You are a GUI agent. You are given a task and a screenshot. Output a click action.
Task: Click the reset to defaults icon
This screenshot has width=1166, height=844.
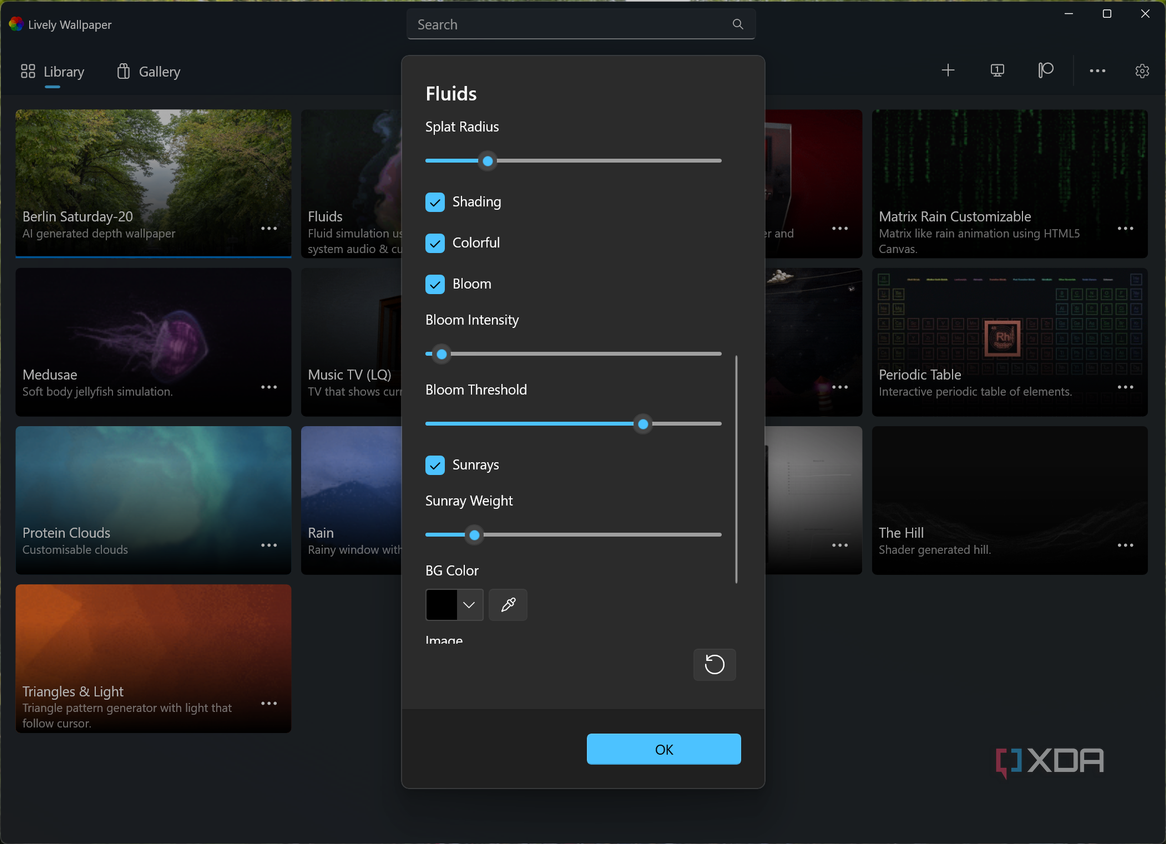(x=715, y=664)
